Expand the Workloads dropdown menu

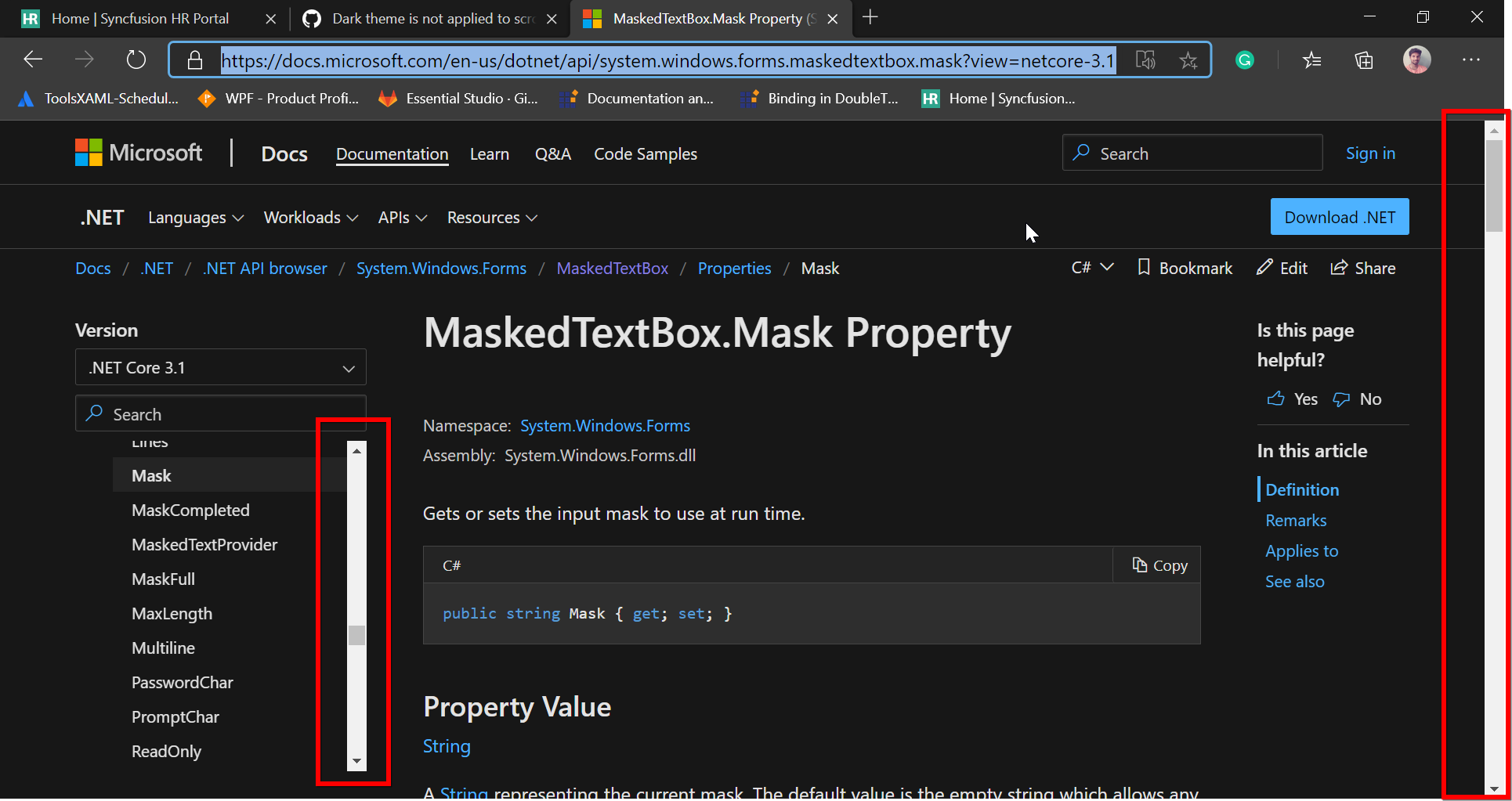click(x=311, y=218)
